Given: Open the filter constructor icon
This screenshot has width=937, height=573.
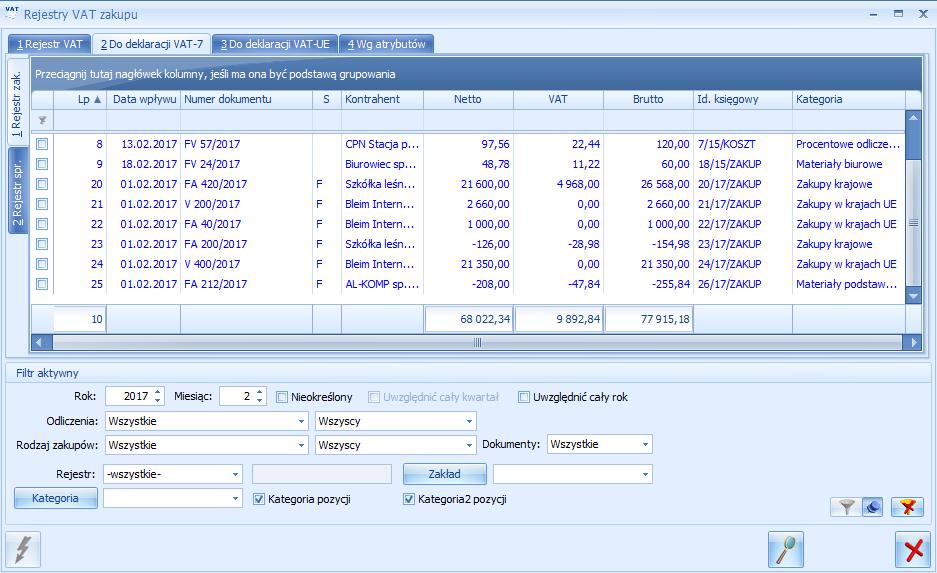Looking at the screenshot, I should (872, 507).
